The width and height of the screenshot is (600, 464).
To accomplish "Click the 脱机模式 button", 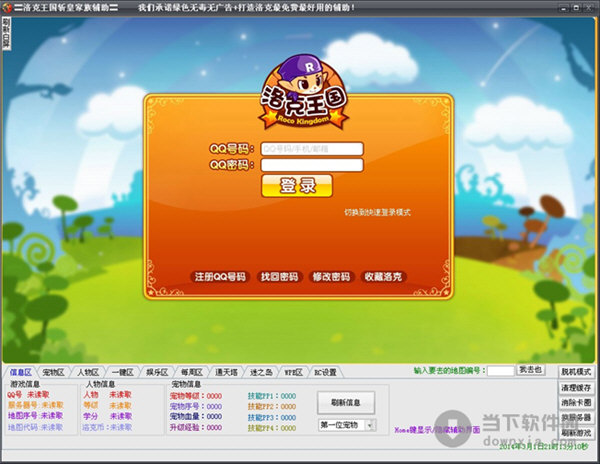I will tap(576, 372).
